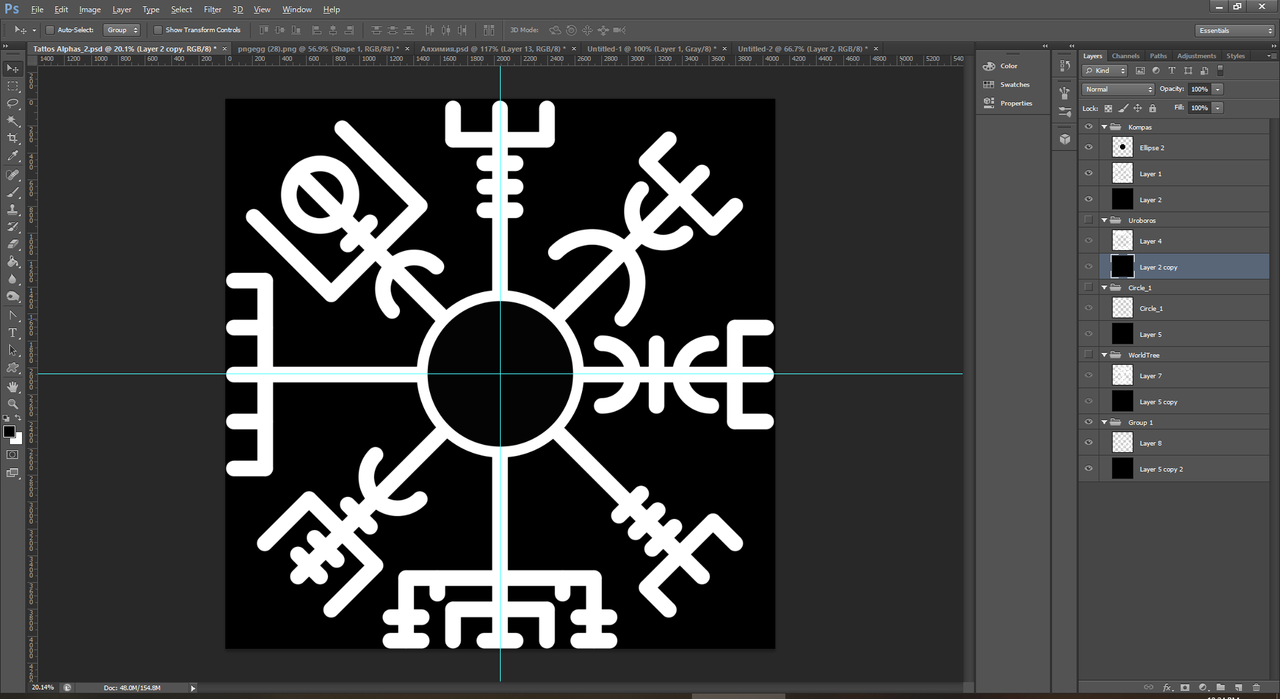Select the Path Selection tool

pos(13,351)
